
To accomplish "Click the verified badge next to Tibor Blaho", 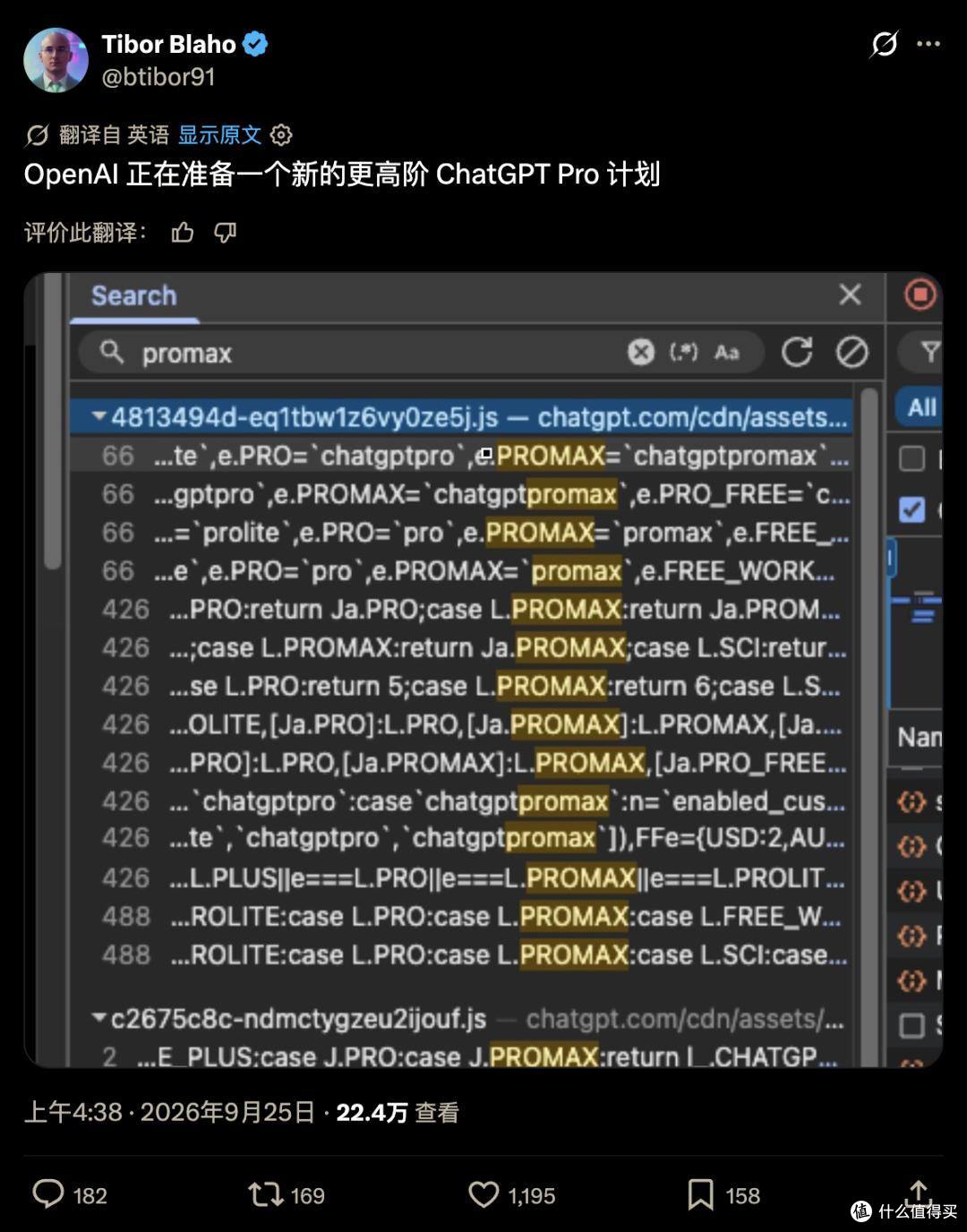I will pos(255,44).
